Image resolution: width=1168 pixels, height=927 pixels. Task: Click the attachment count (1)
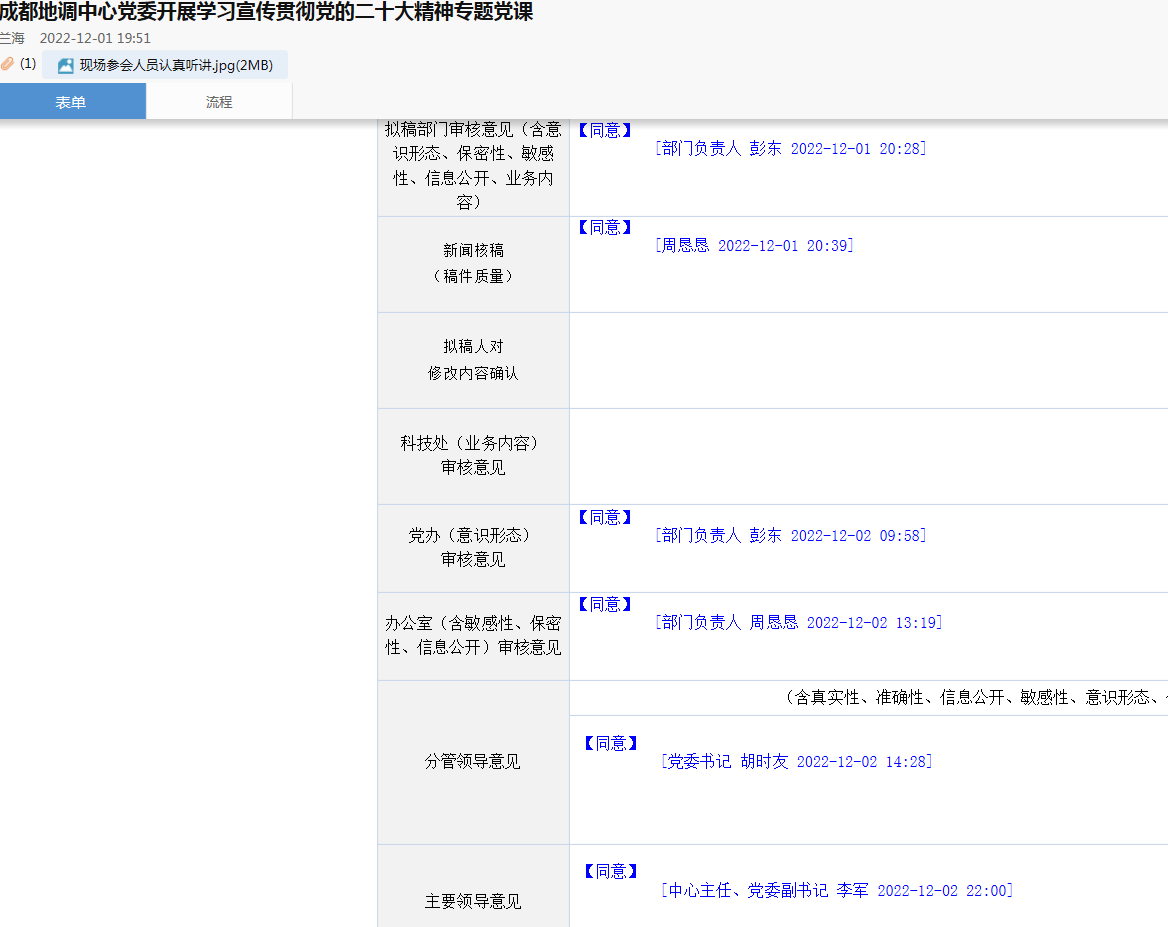(x=28, y=64)
